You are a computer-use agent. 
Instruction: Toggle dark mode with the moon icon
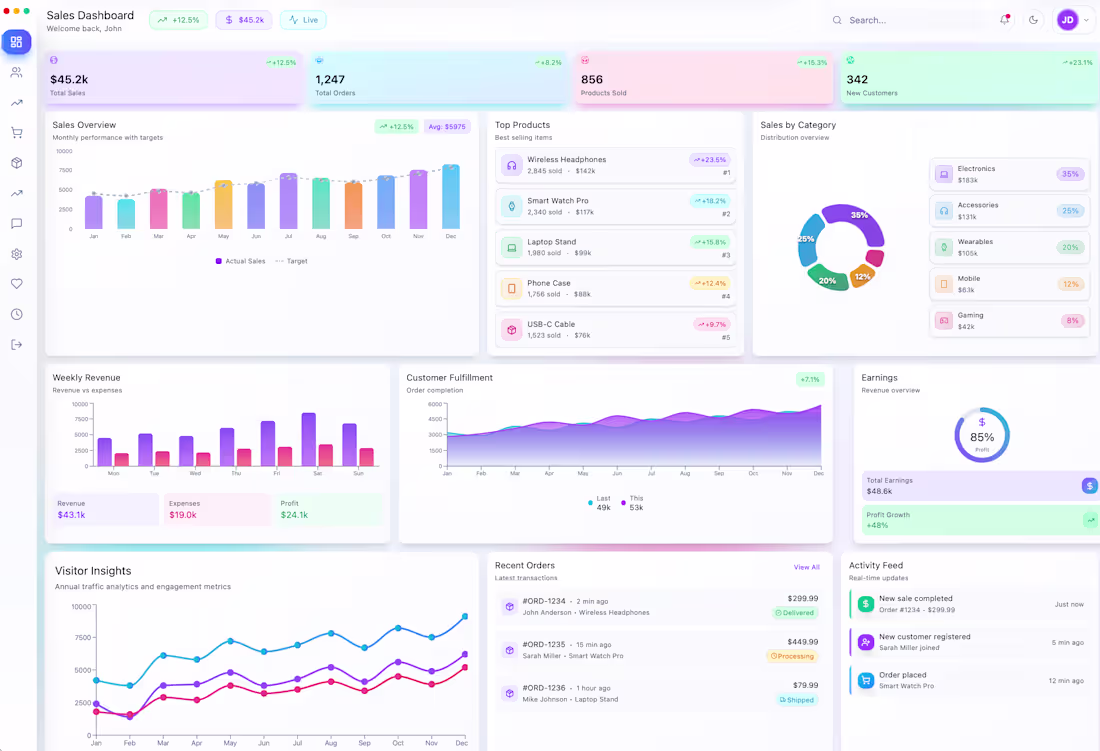pyautogui.click(x=1033, y=19)
